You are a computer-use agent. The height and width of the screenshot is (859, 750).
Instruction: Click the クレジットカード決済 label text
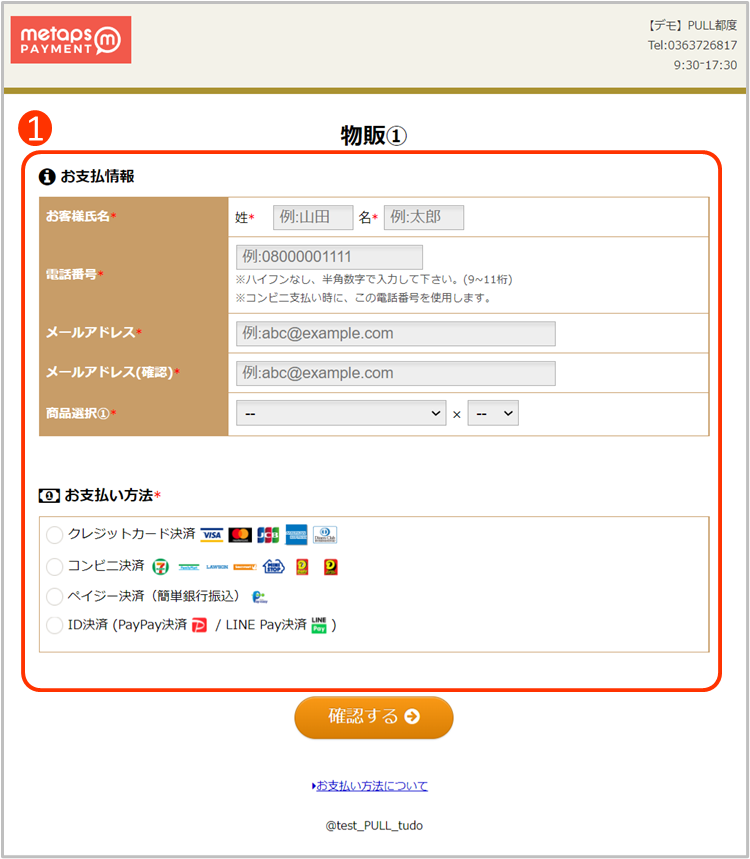[131, 534]
